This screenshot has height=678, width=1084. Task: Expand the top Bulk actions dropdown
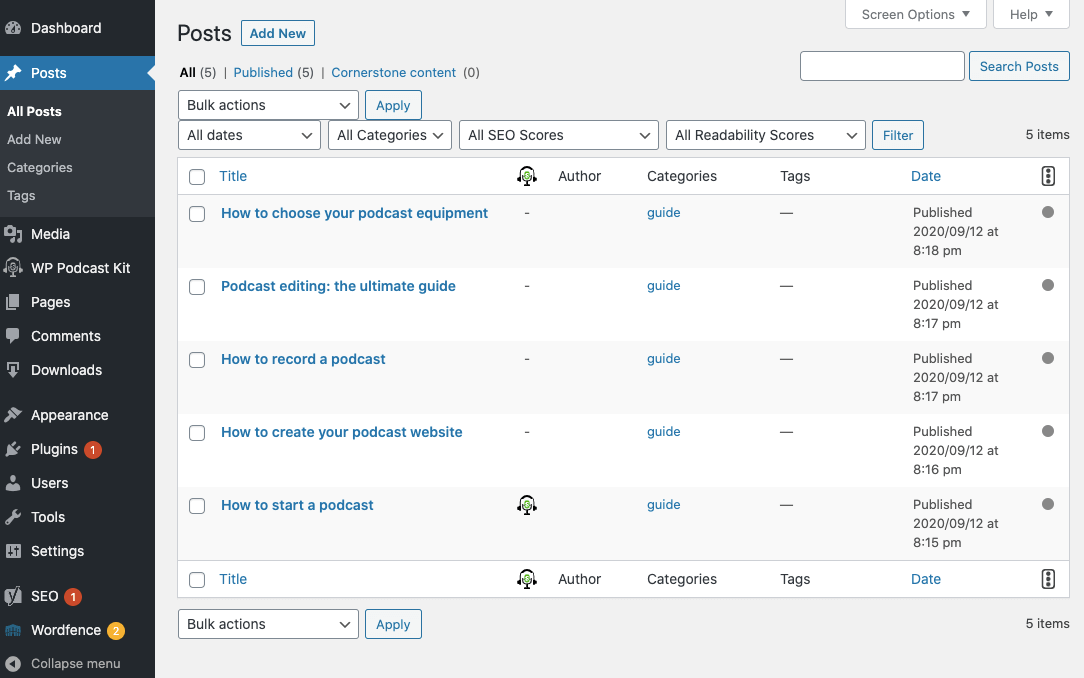(x=268, y=105)
